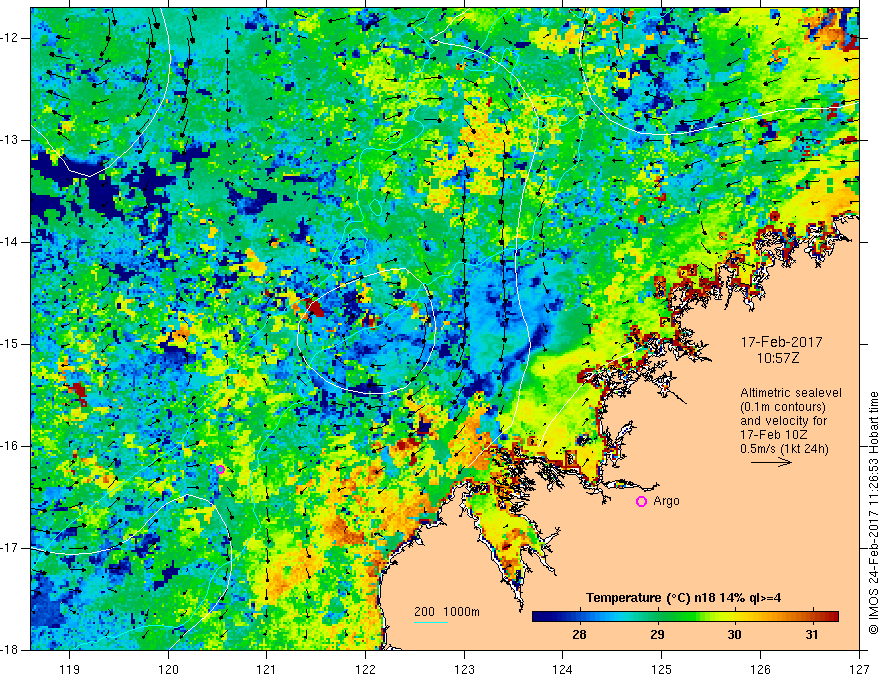Image resolution: width=880 pixels, height=680 pixels.
Task: Click the longitude label '120'
Action: point(168,669)
